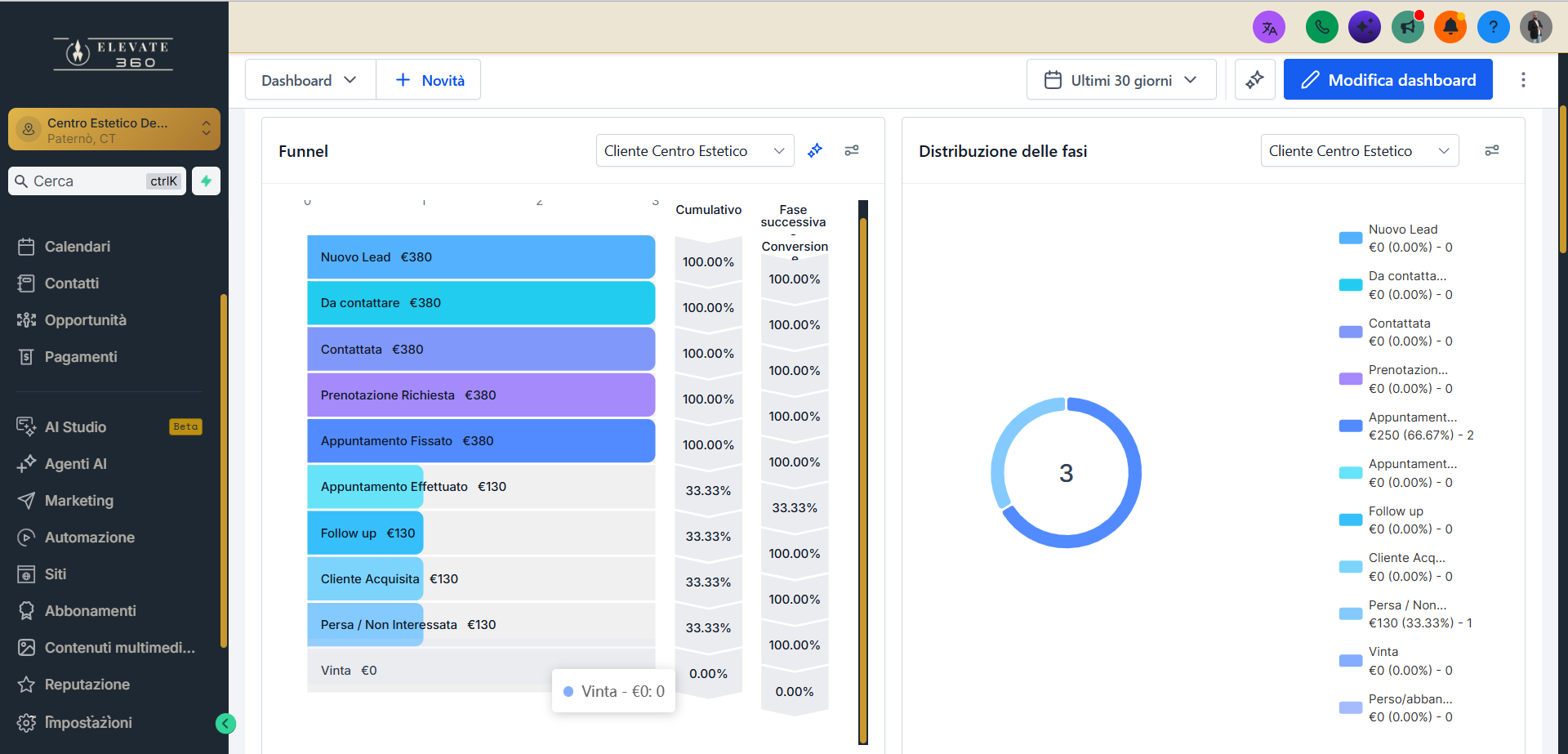Screen dimensions: 1568x754
Task: Click the Nuovo Lead funnel bar
Action: [481, 257]
